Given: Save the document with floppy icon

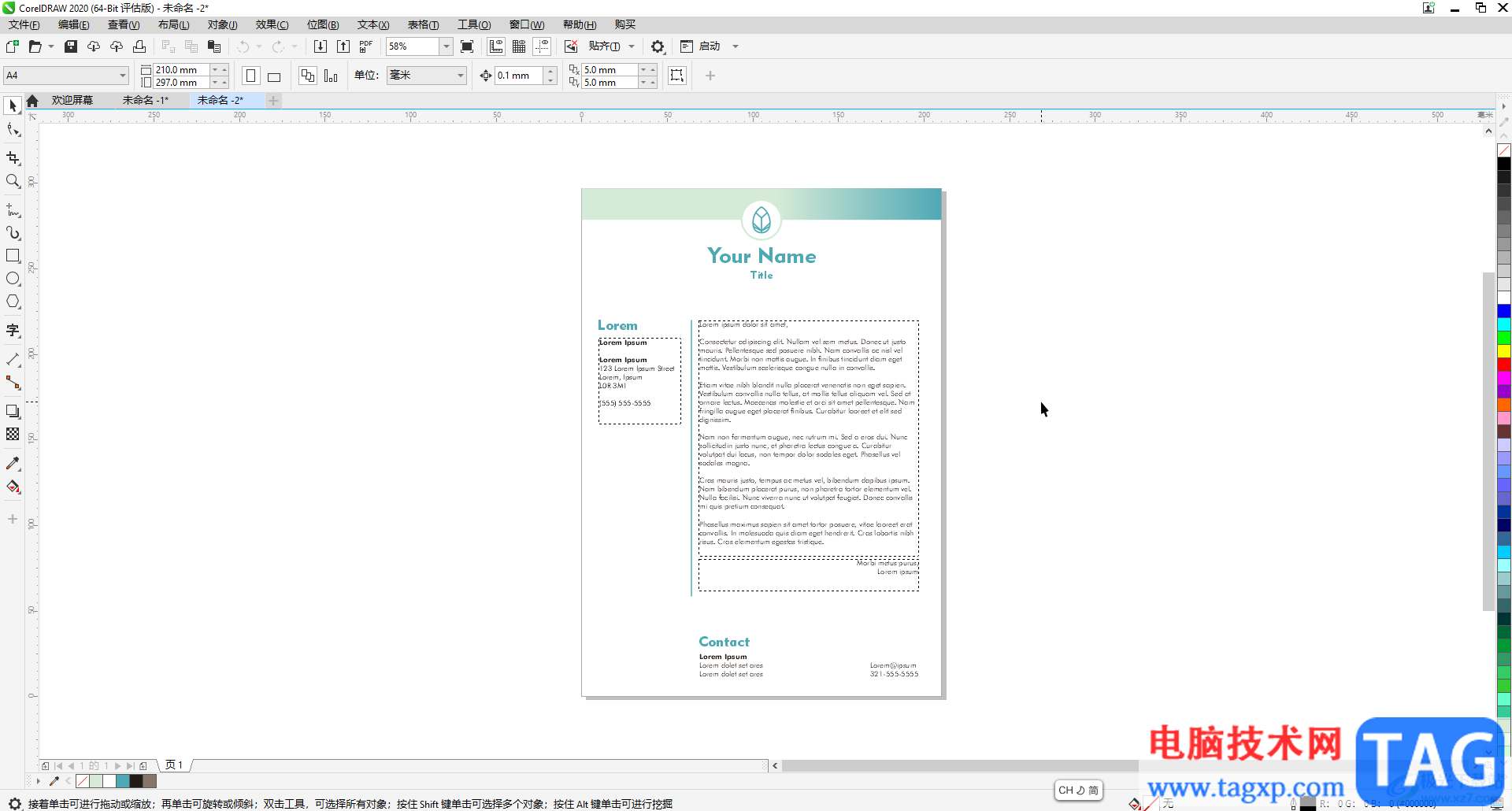Looking at the screenshot, I should 71,46.
